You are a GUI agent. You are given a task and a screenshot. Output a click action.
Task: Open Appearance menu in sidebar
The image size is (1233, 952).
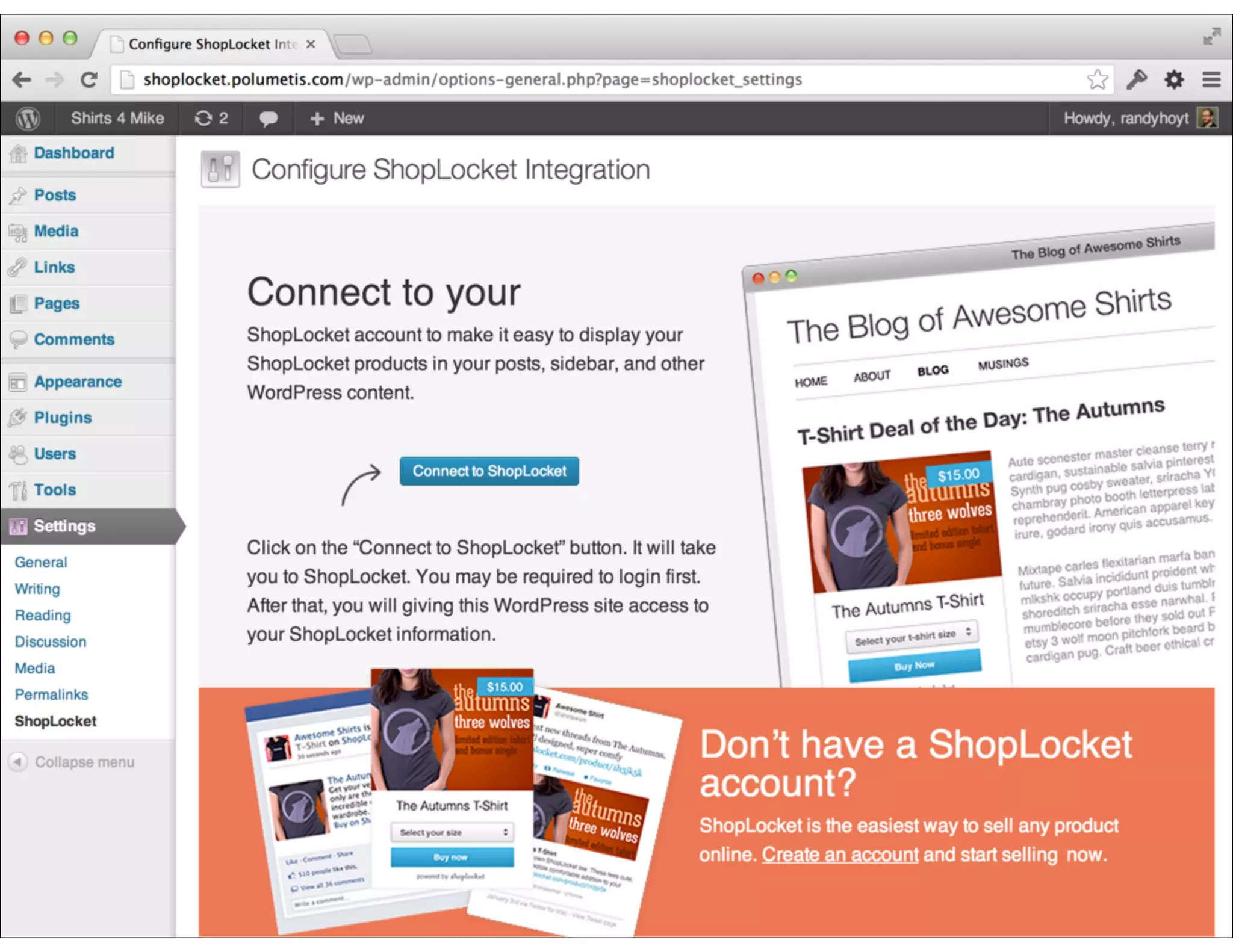pyautogui.click(x=78, y=382)
